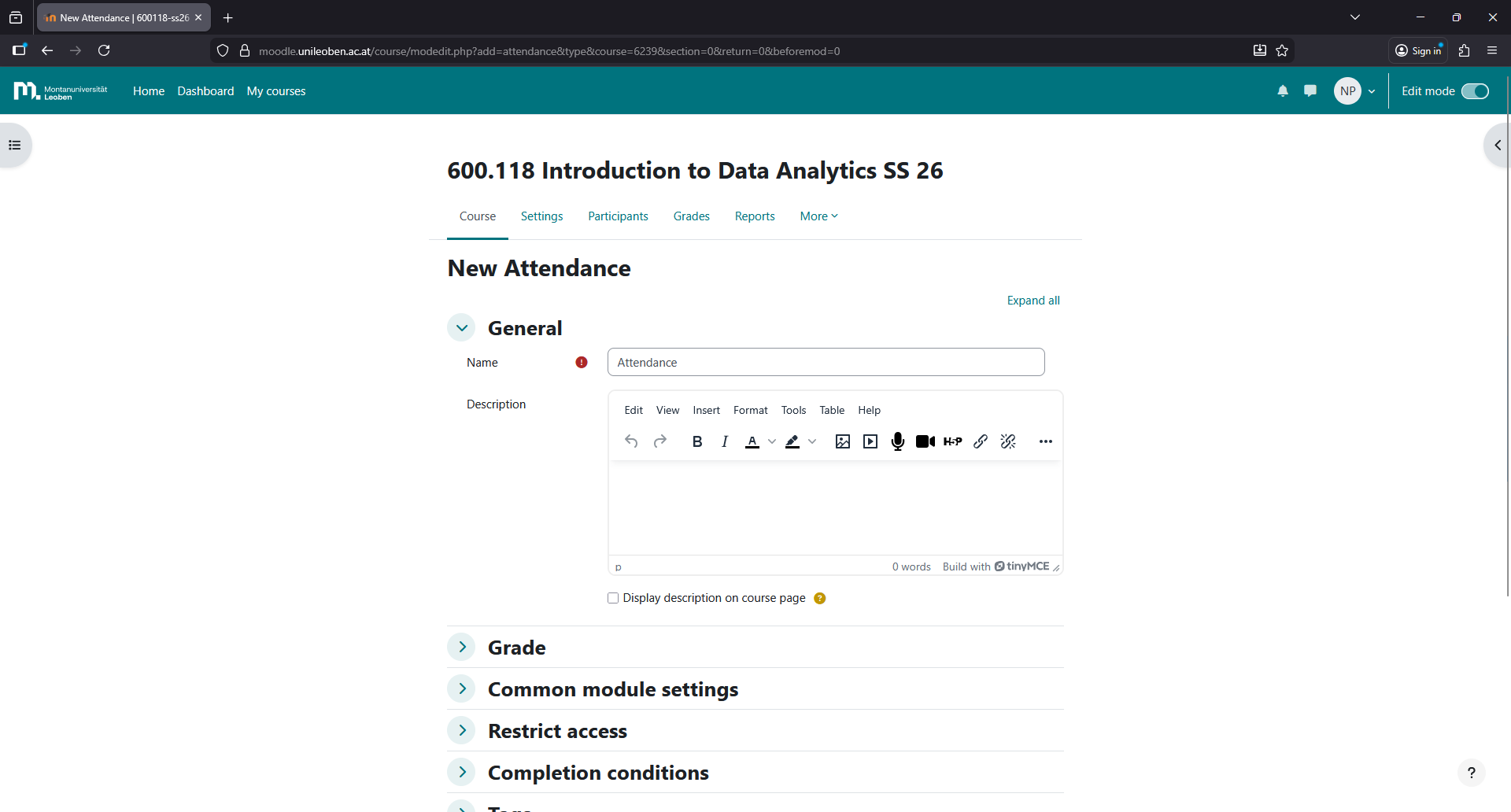
Task: Toggle the Edit mode switch
Action: [x=1475, y=91]
